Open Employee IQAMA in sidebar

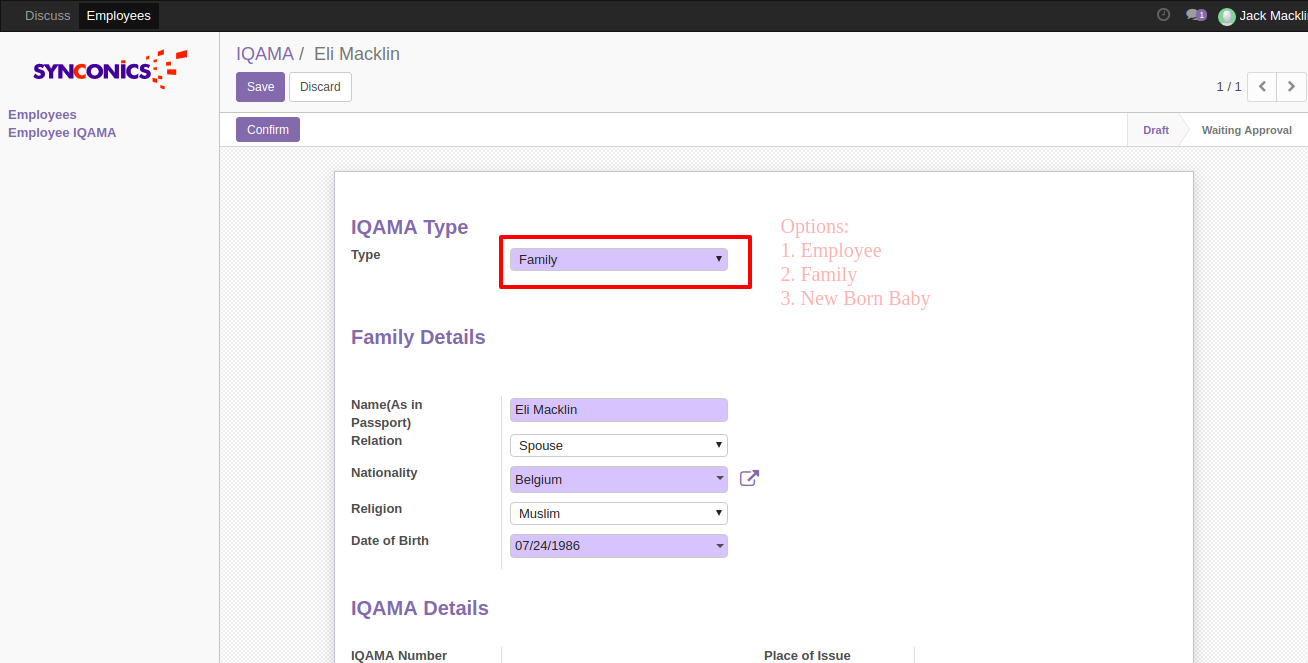[x=62, y=133]
